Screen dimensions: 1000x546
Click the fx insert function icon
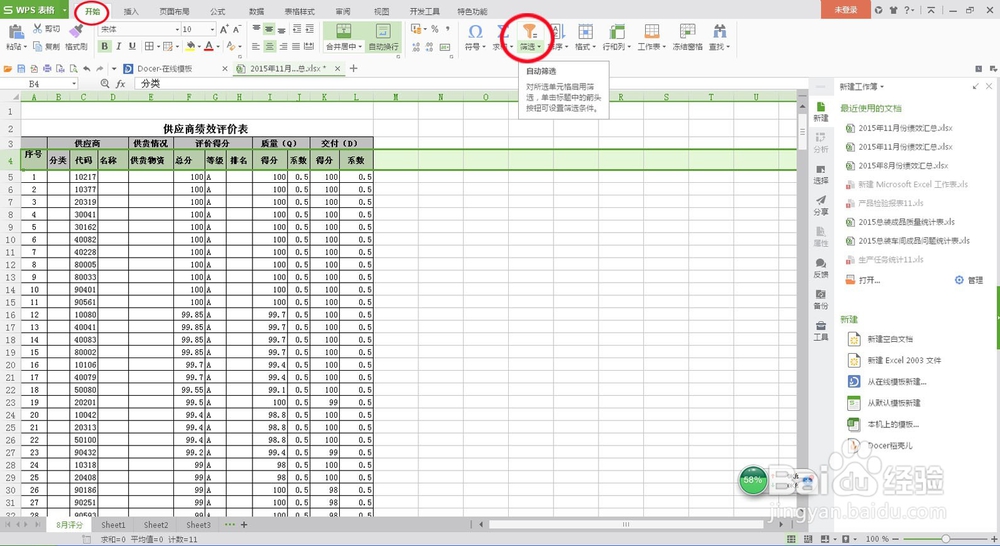tap(121, 84)
